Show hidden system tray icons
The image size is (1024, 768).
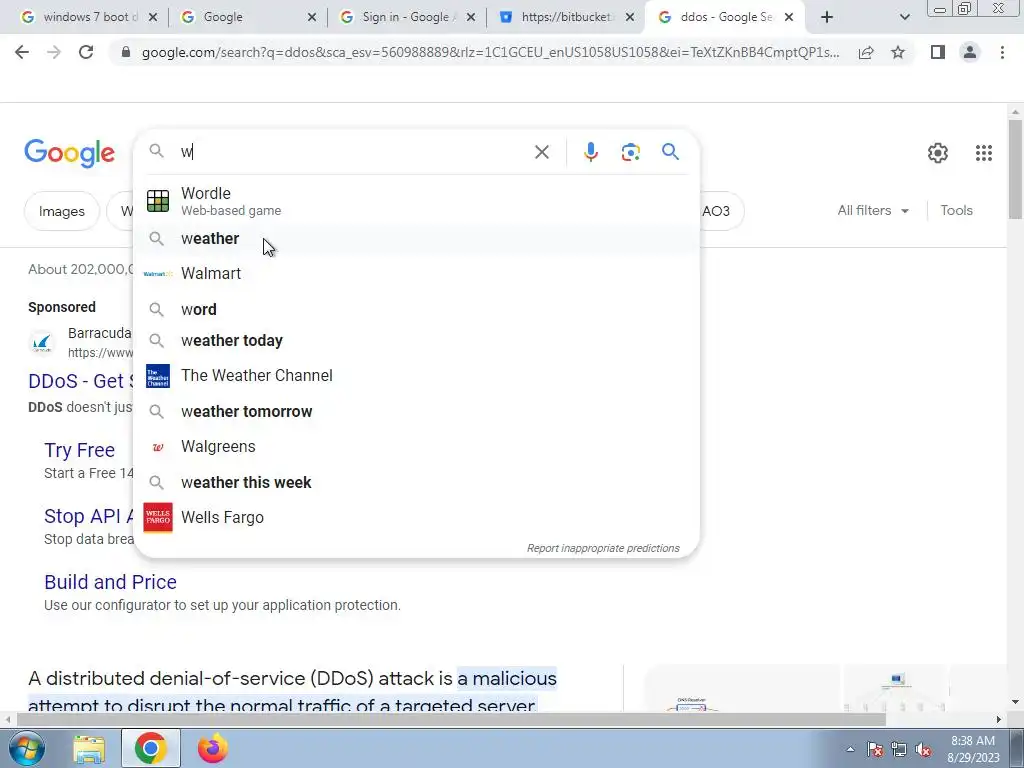click(x=850, y=749)
